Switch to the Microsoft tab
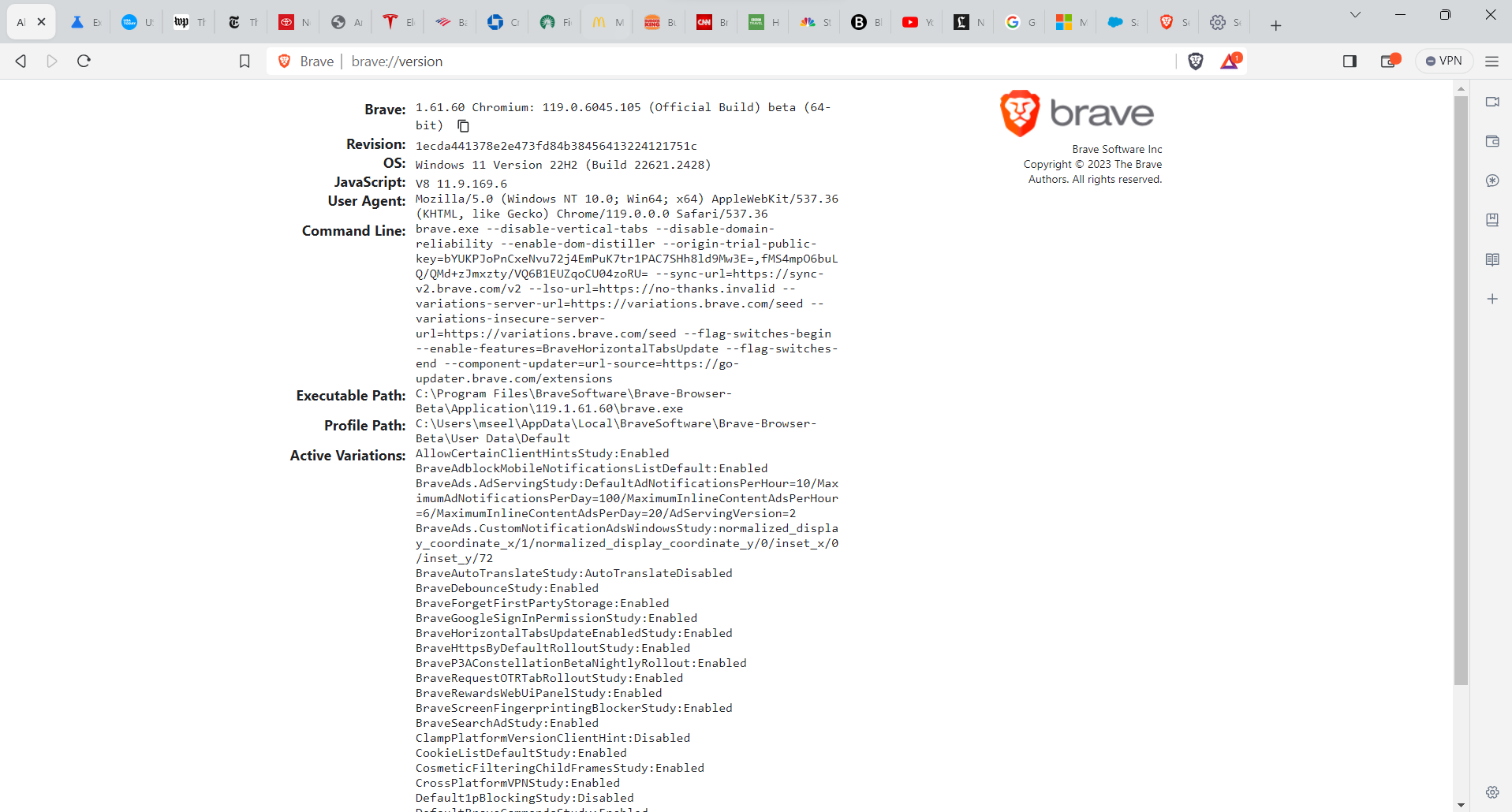This screenshot has width=1512, height=812. 1071,22
